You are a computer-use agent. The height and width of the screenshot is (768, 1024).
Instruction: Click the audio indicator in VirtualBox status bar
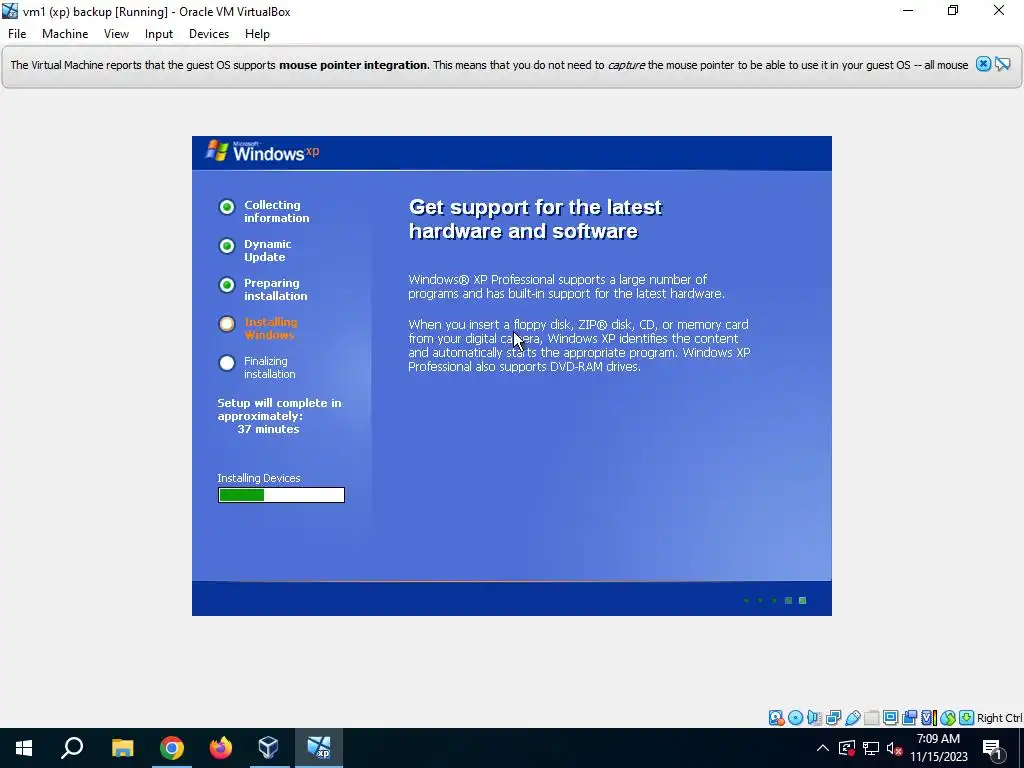tap(814, 718)
